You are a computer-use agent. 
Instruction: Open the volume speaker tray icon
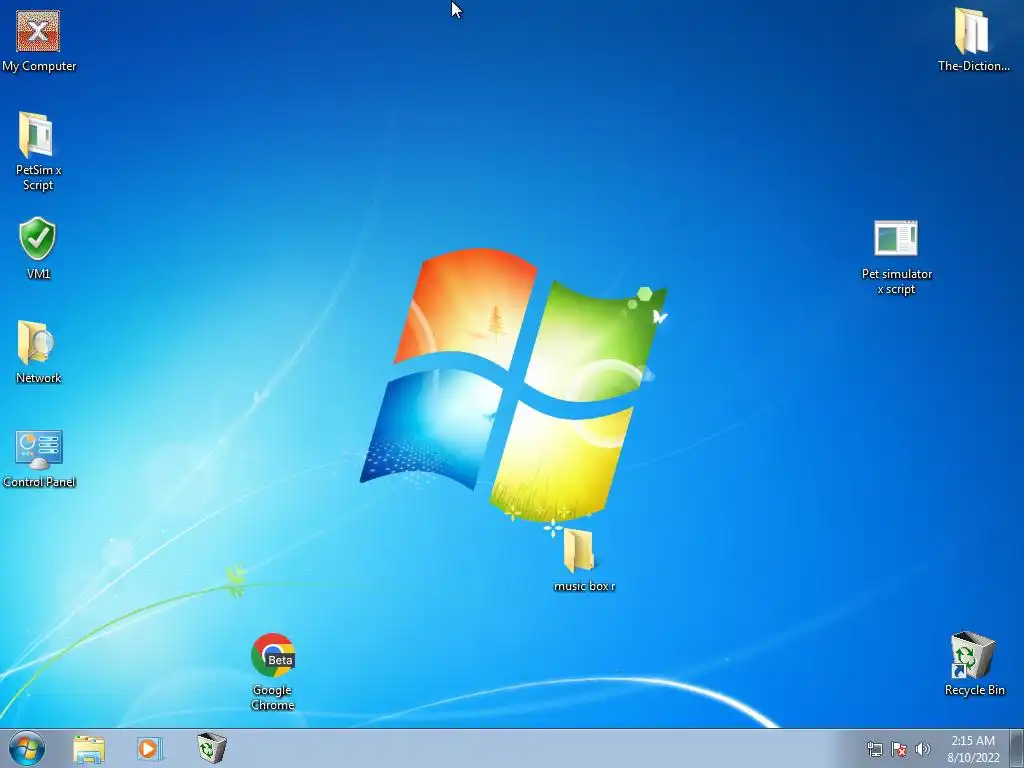coord(922,749)
